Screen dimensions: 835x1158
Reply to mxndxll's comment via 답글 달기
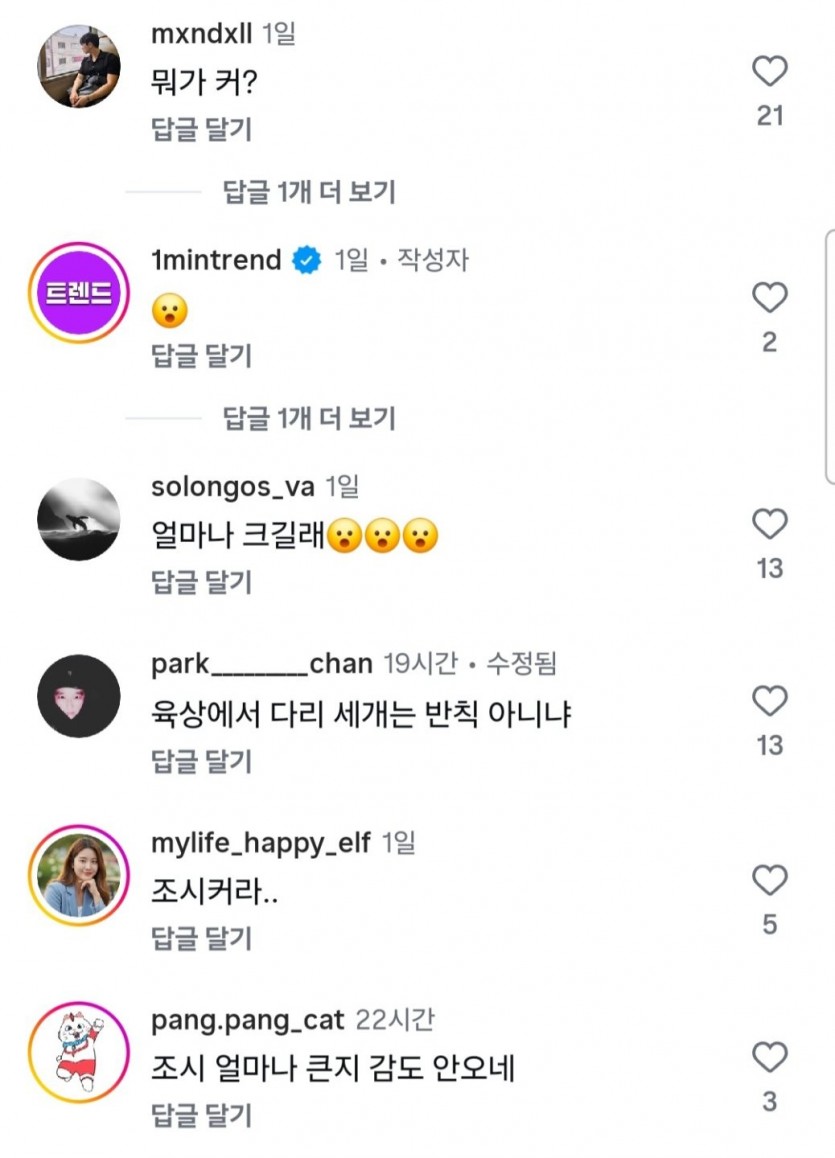[202, 129]
